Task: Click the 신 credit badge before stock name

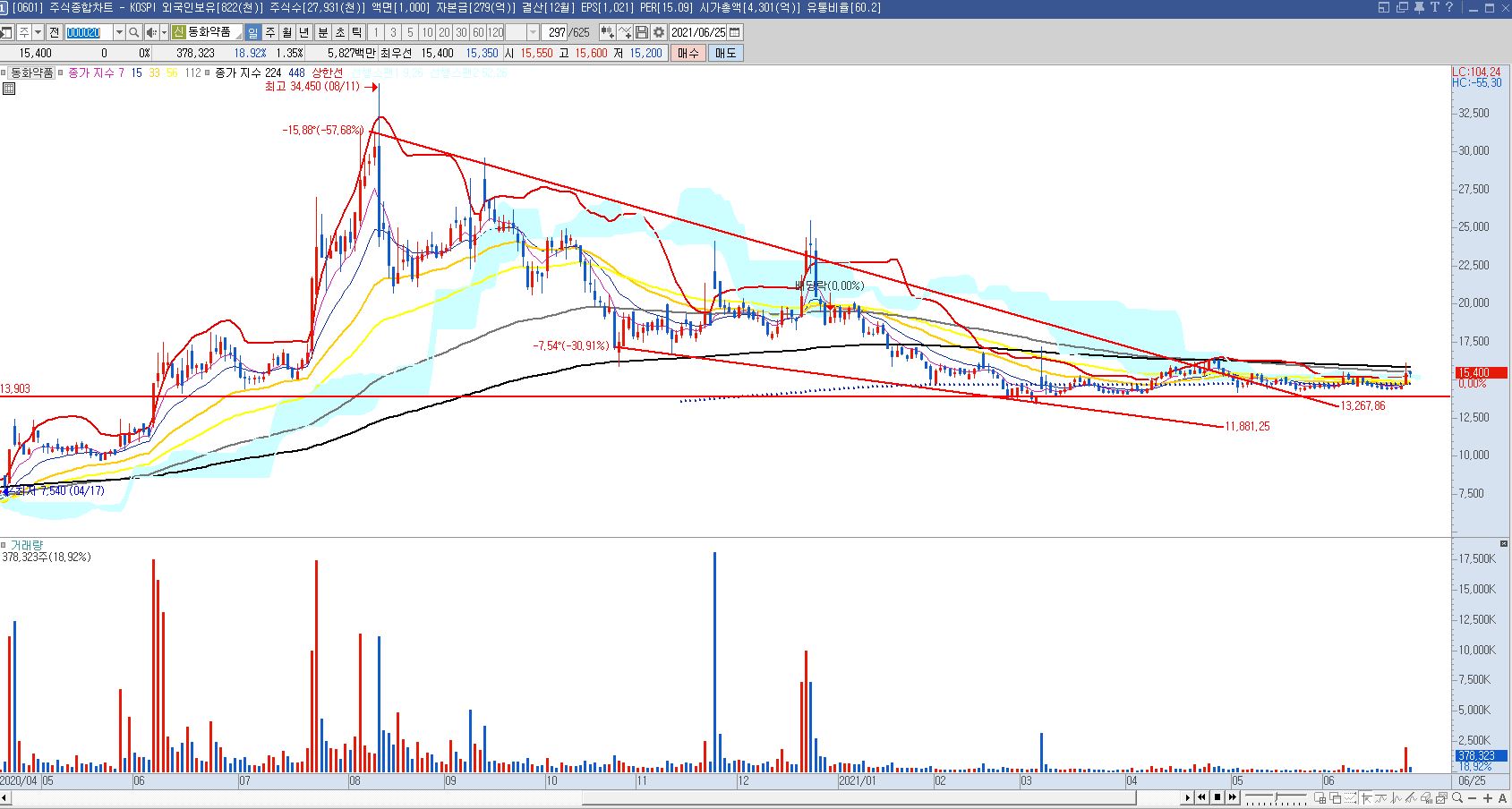Action: click(179, 32)
